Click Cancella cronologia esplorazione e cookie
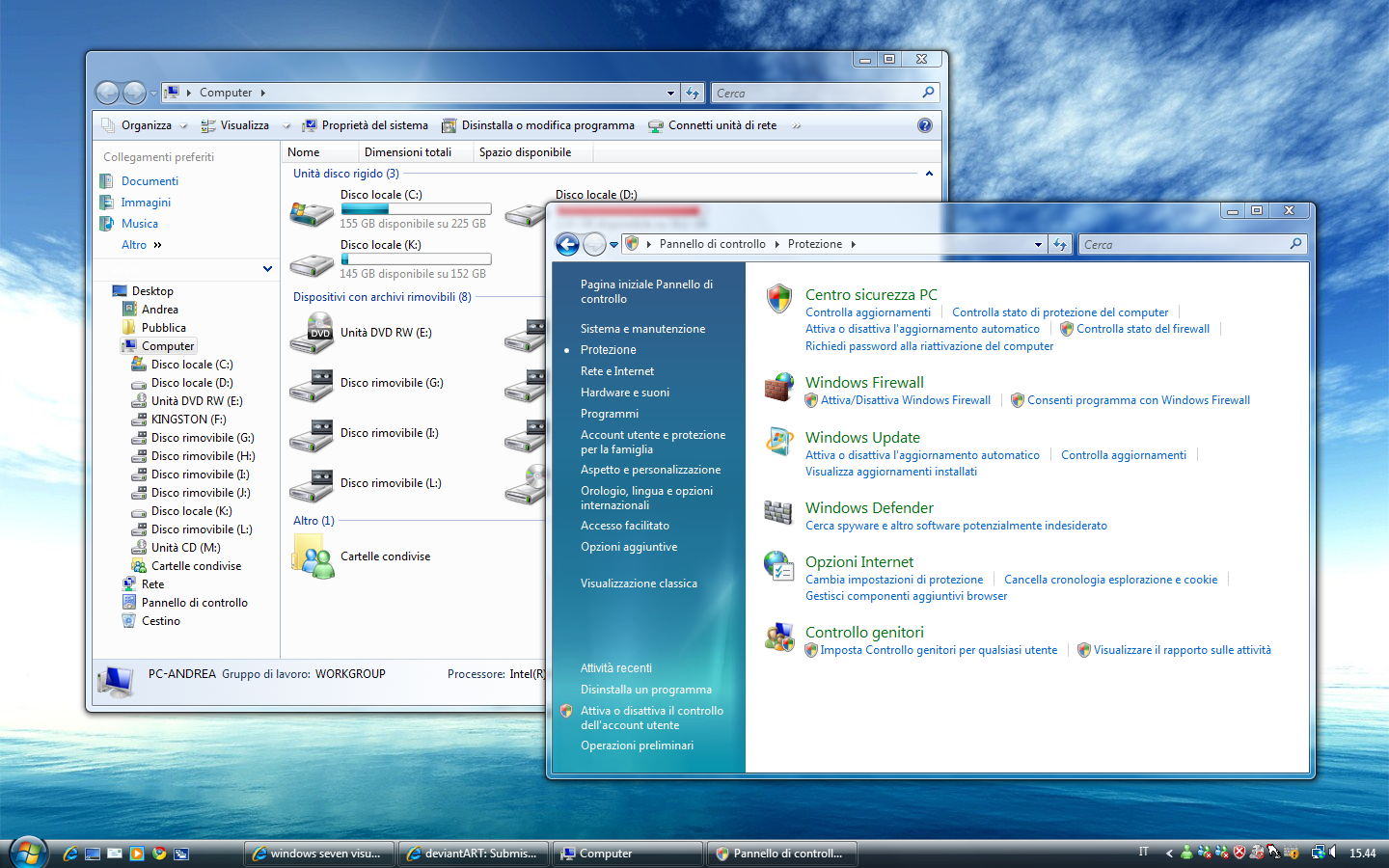Screen dimensions: 1389x868 (1110, 580)
